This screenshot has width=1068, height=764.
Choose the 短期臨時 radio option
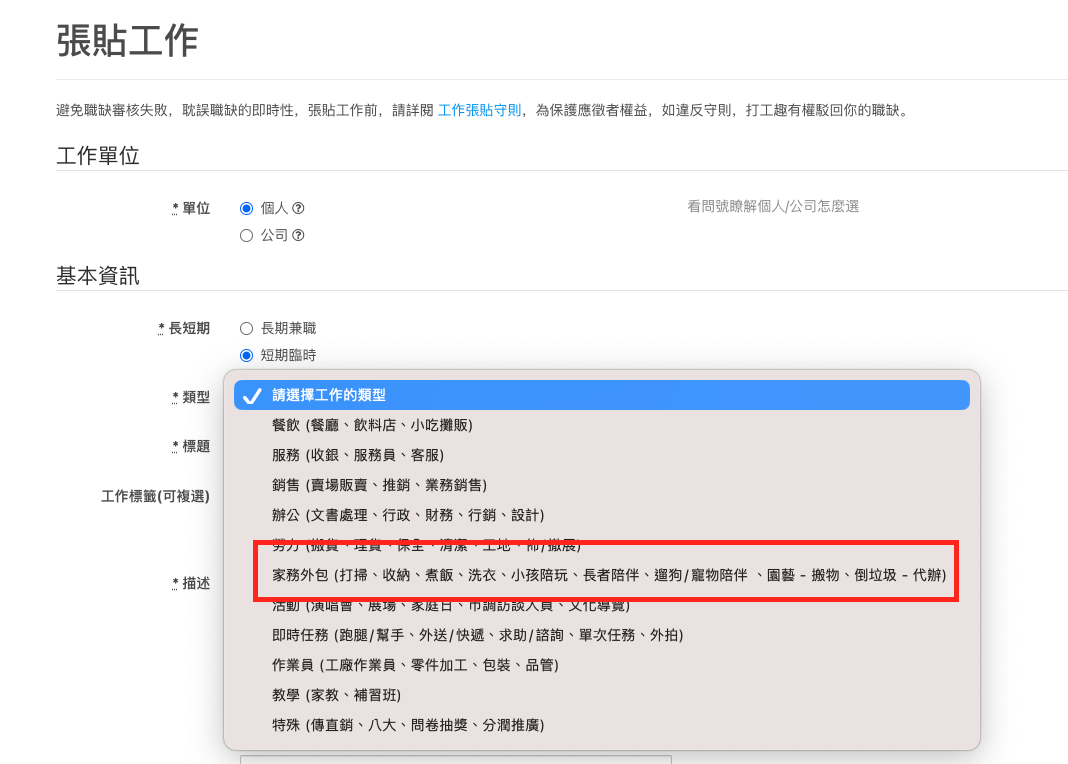coord(247,355)
